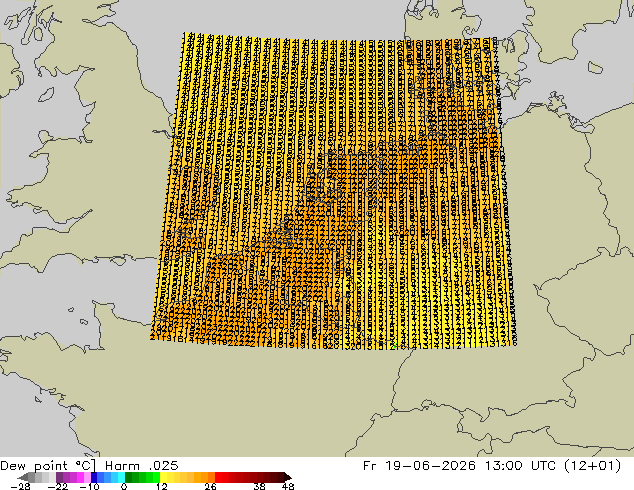Click the left gray arrow end of the color bar
This screenshot has width=634, height=490.
pyautogui.click(x=23, y=477)
